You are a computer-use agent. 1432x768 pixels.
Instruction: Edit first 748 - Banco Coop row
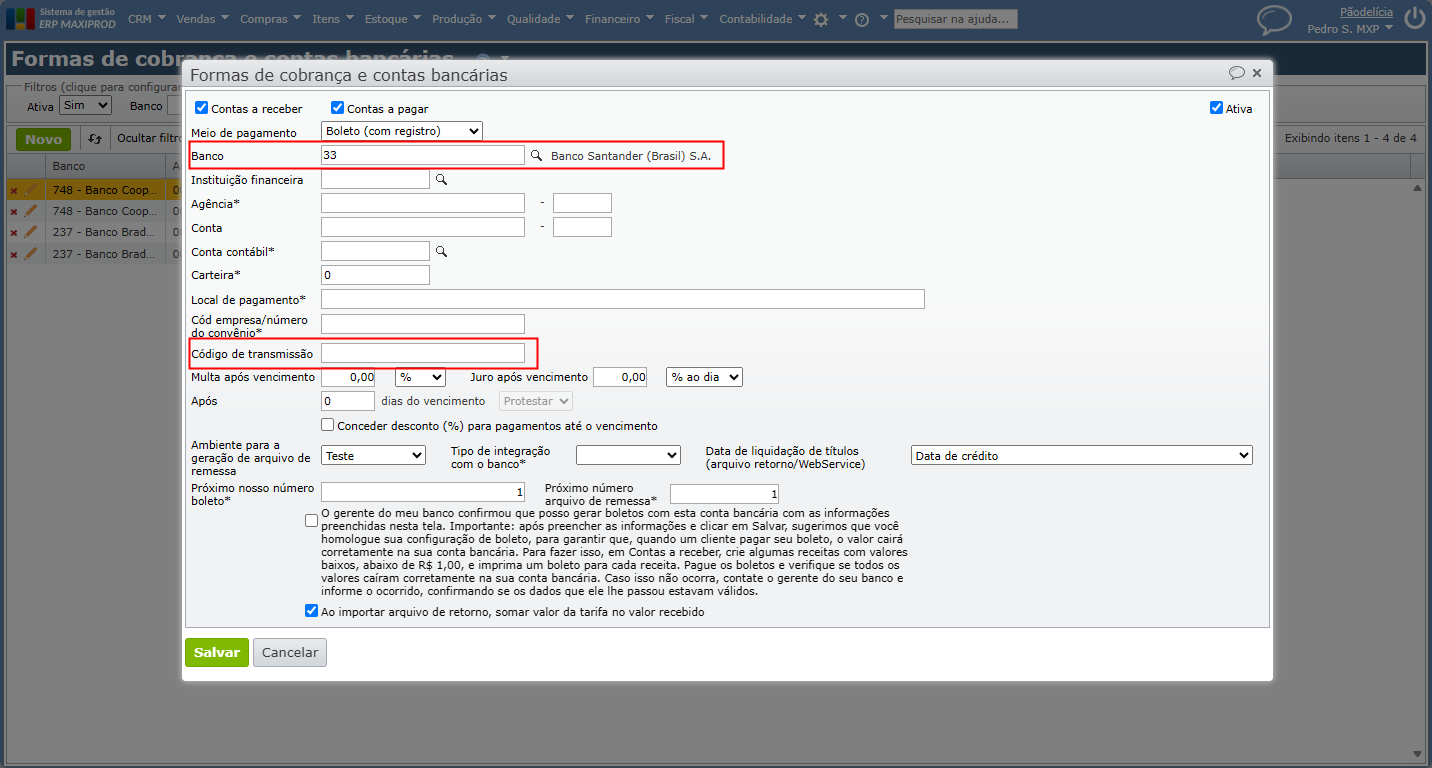click(31, 189)
